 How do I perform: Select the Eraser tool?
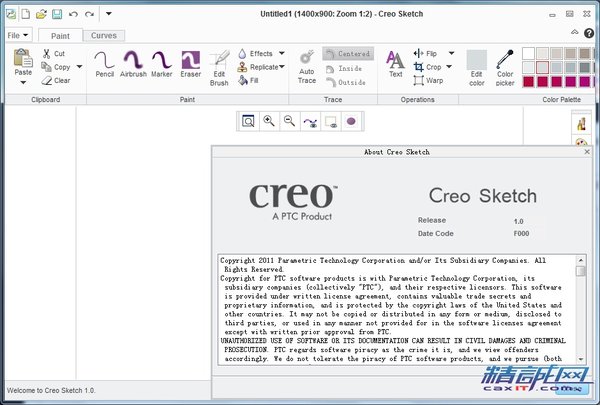pos(191,64)
